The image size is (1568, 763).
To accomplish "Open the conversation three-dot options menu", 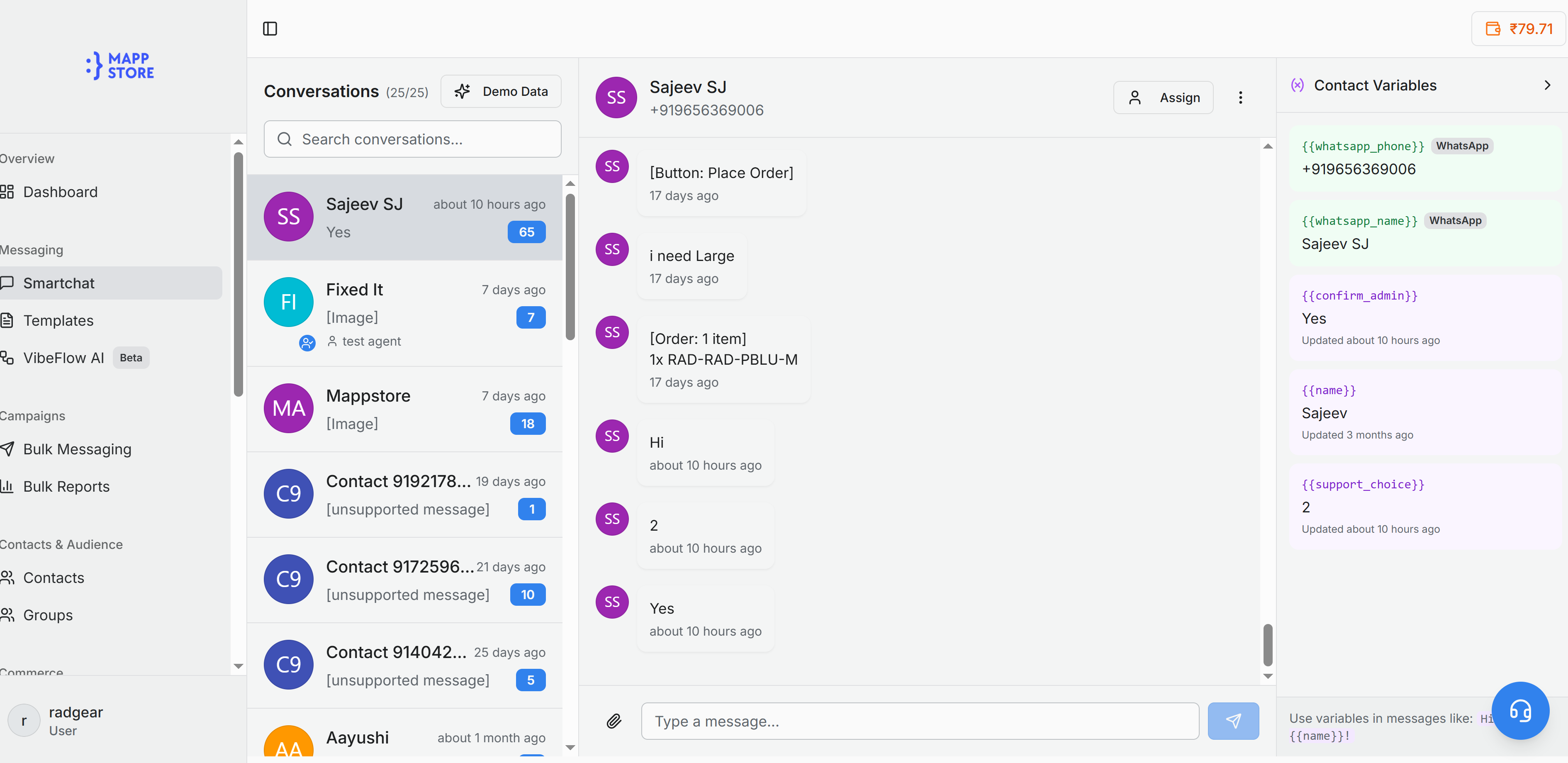I will coord(1240,97).
